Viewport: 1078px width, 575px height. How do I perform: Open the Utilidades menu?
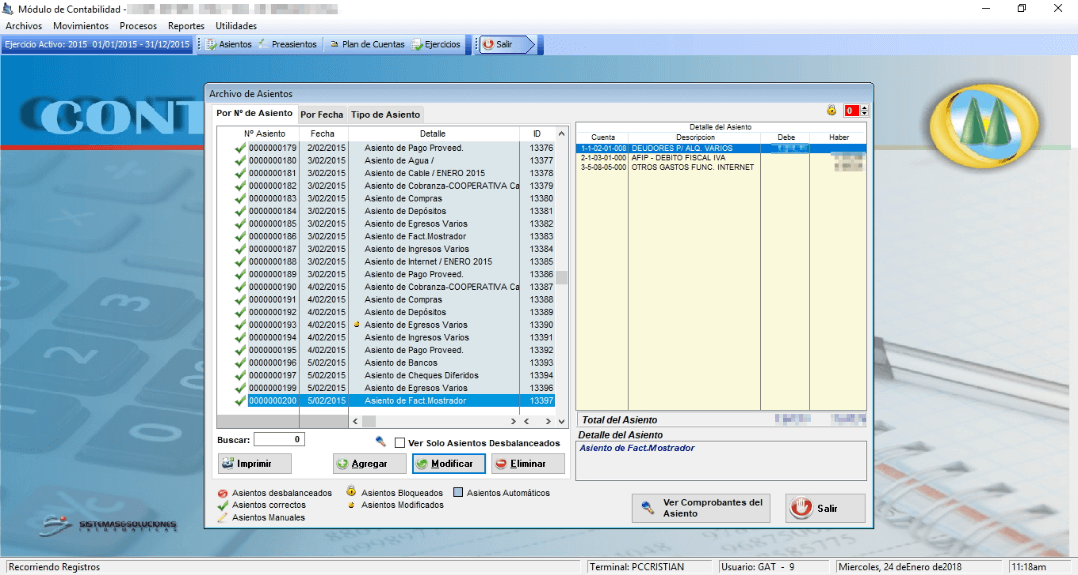tap(236, 25)
